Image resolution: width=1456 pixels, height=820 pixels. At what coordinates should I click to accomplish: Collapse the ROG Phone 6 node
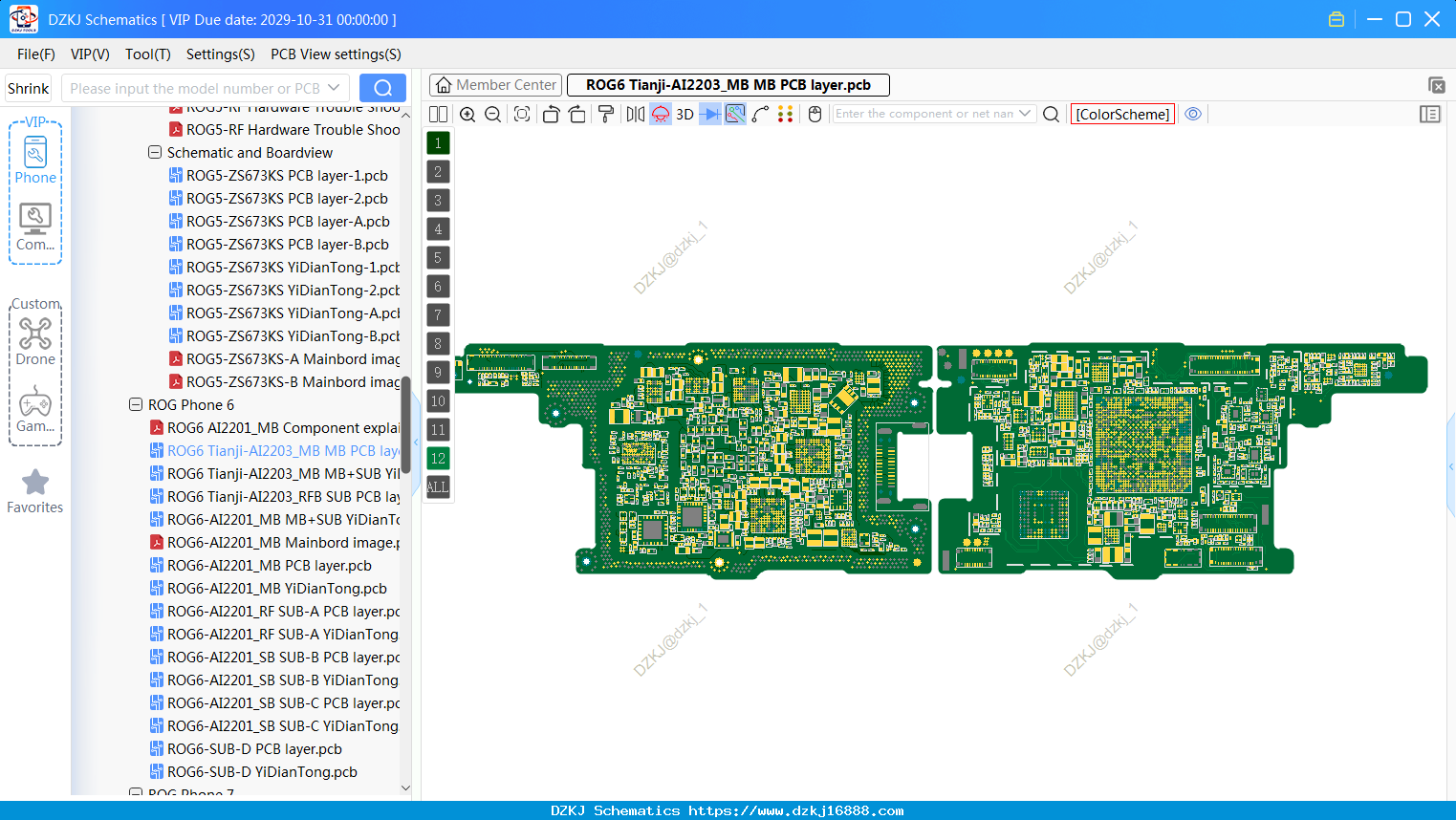click(136, 404)
